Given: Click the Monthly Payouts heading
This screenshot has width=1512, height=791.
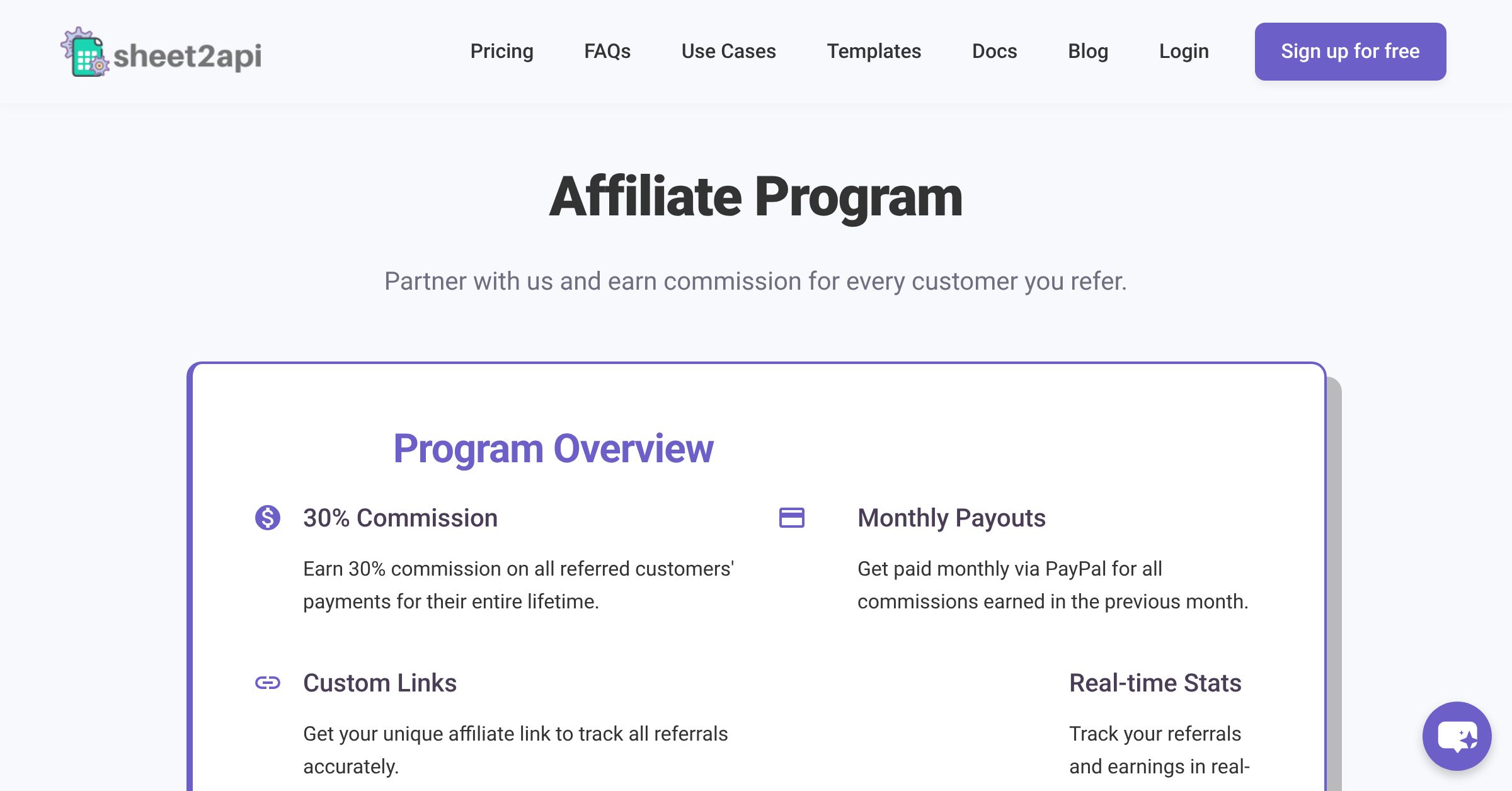Looking at the screenshot, I should point(951,518).
